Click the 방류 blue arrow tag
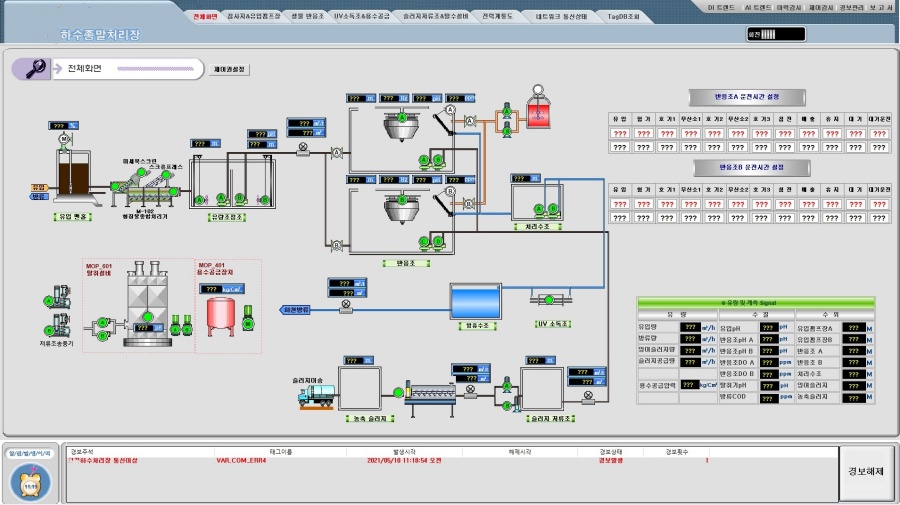Screen dimensions: 900x505 click(38, 196)
